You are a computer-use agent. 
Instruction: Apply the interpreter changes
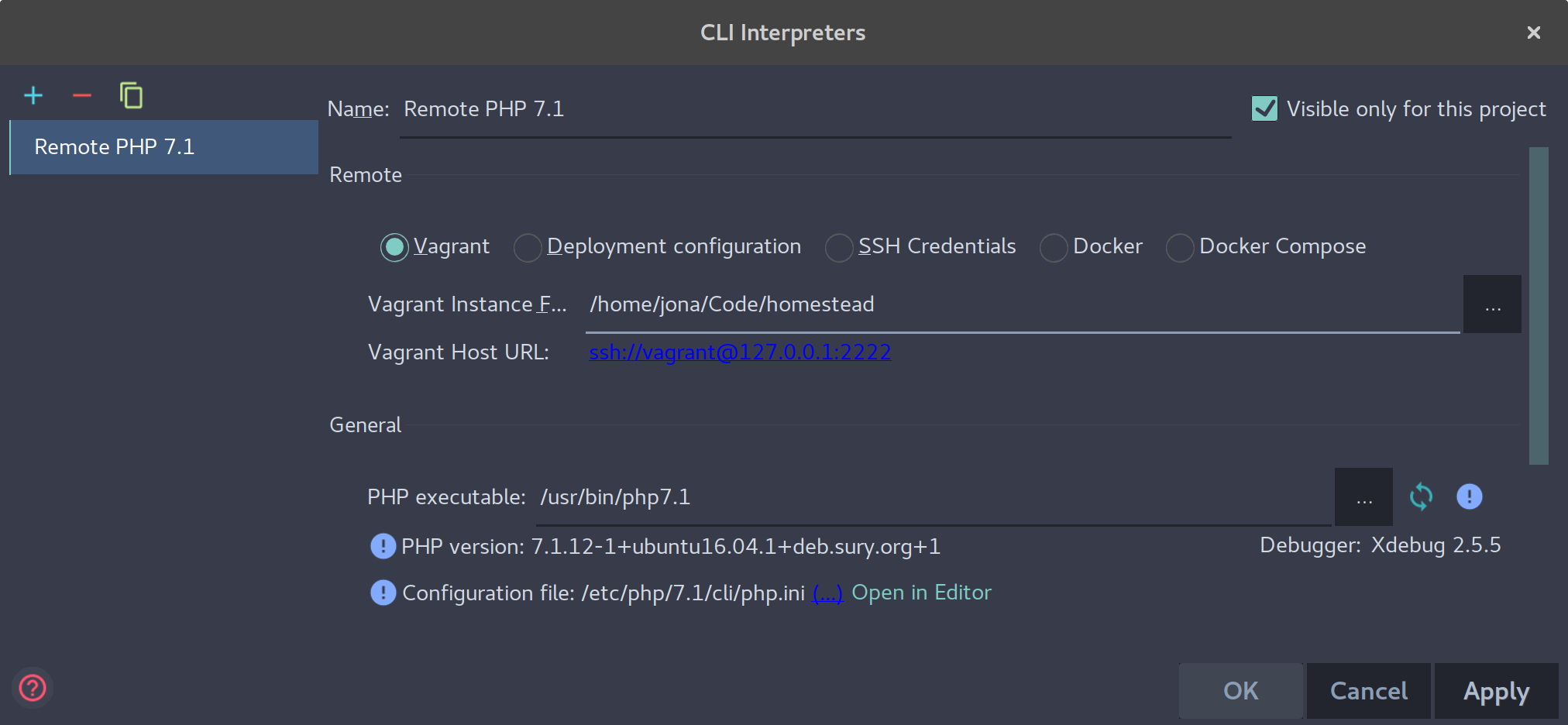coord(1496,690)
